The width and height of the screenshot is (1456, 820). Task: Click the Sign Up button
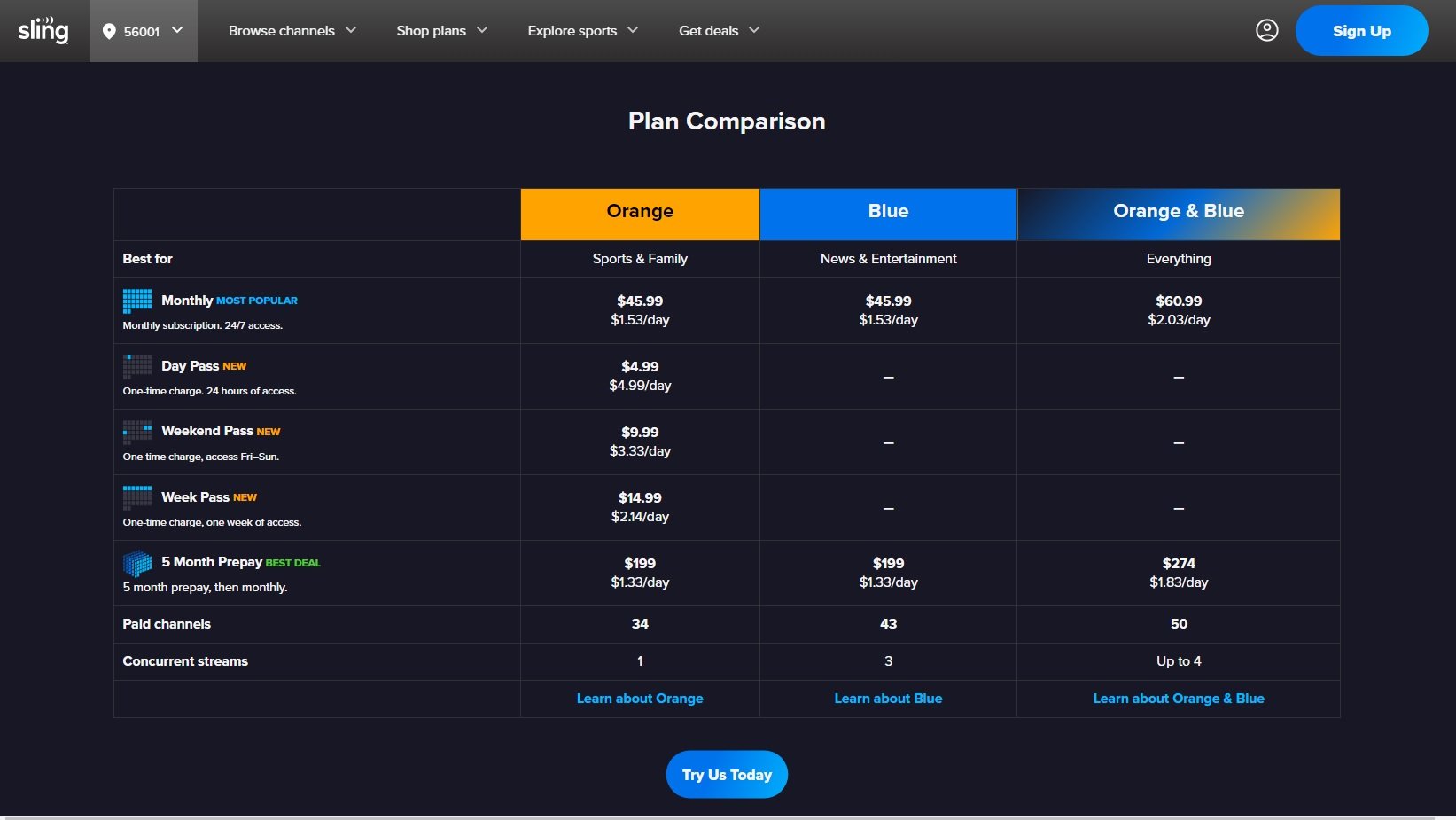[x=1361, y=31]
